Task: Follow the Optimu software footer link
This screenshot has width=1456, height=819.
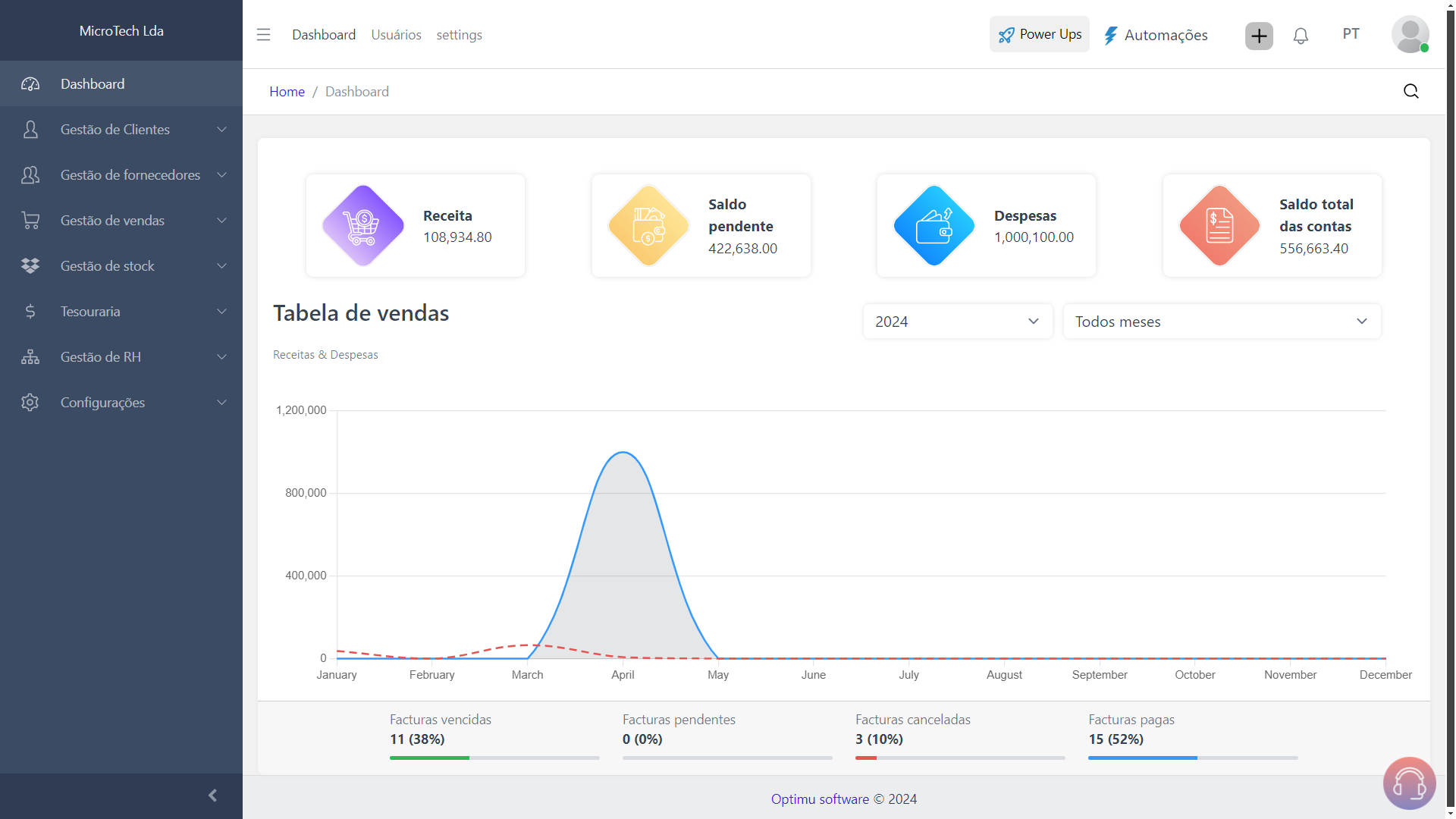Action: (x=820, y=799)
